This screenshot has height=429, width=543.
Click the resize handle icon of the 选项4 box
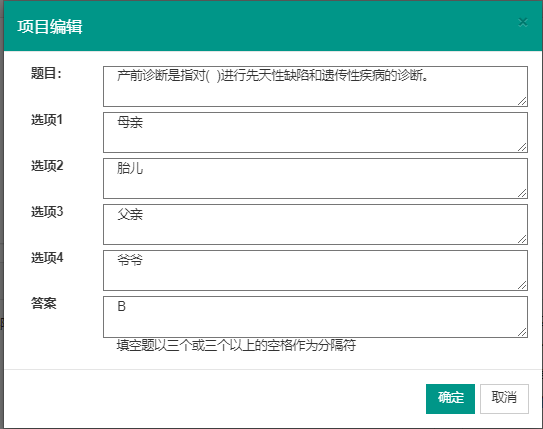pyautogui.click(x=522, y=285)
